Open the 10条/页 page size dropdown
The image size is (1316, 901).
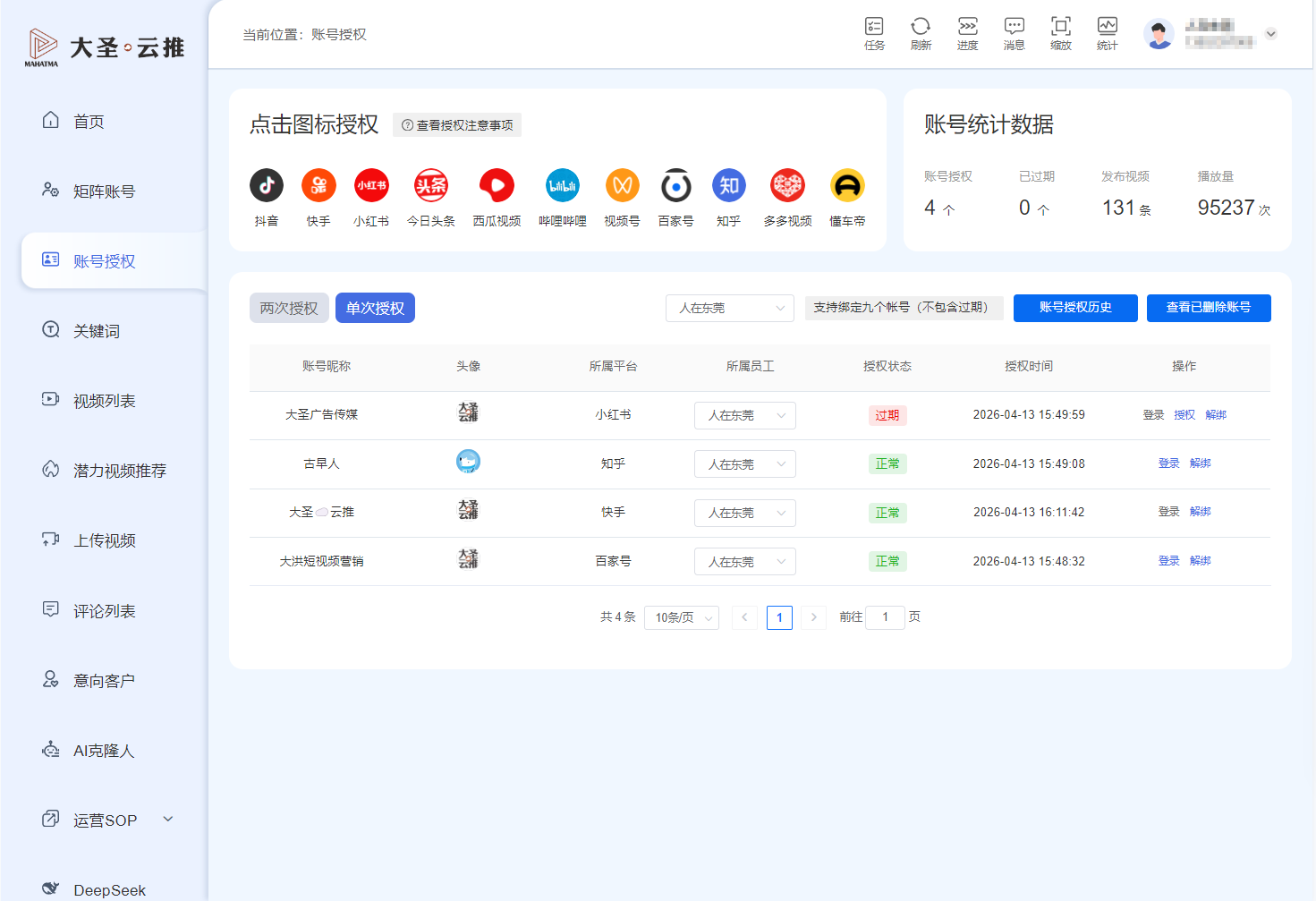(682, 617)
